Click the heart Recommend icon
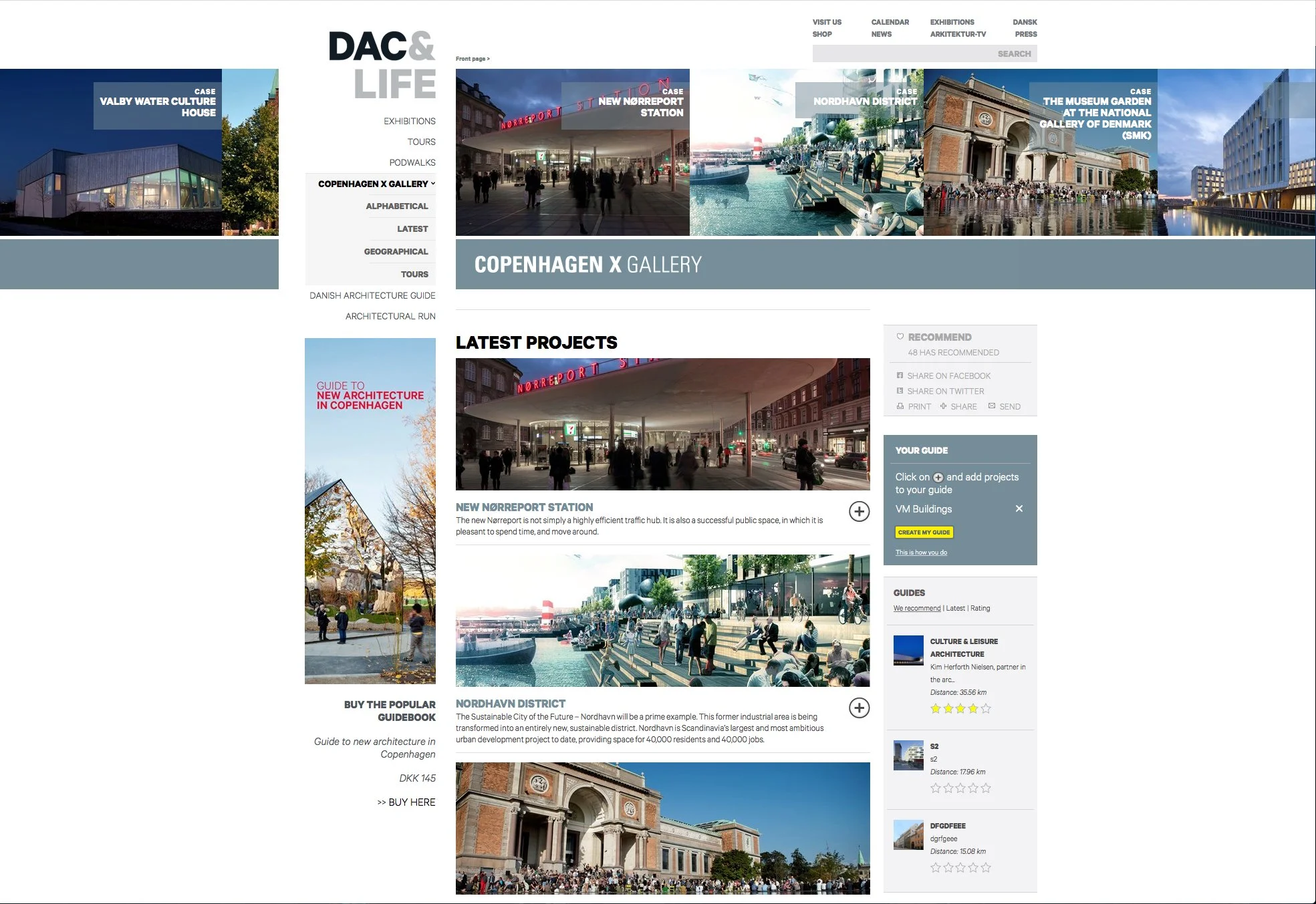 (900, 337)
